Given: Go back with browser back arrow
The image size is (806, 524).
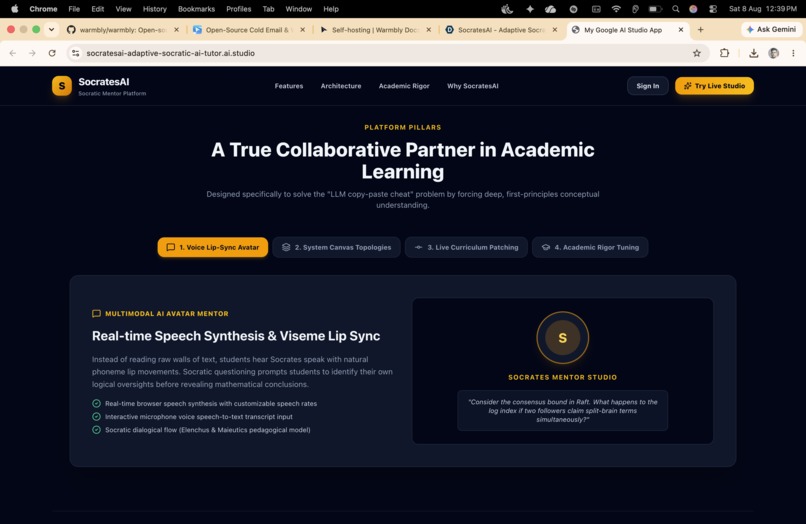Looking at the screenshot, I should pyautogui.click(x=13, y=53).
